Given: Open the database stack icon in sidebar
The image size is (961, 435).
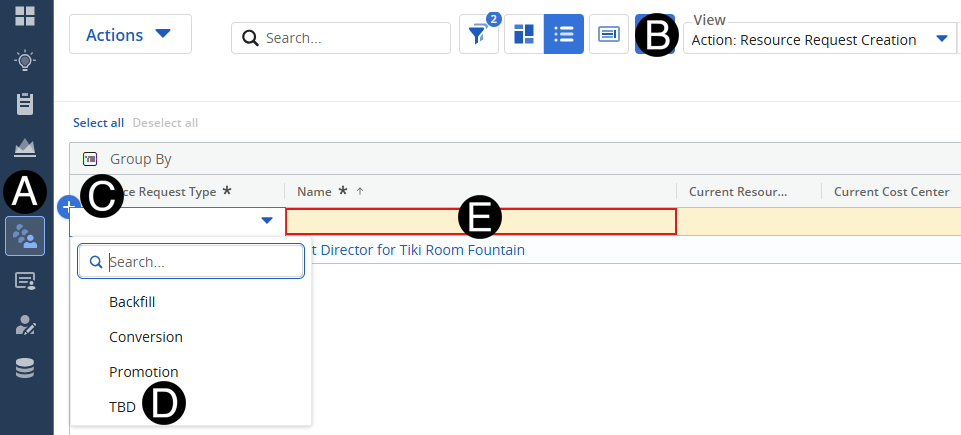Looking at the screenshot, I should (26, 368).
